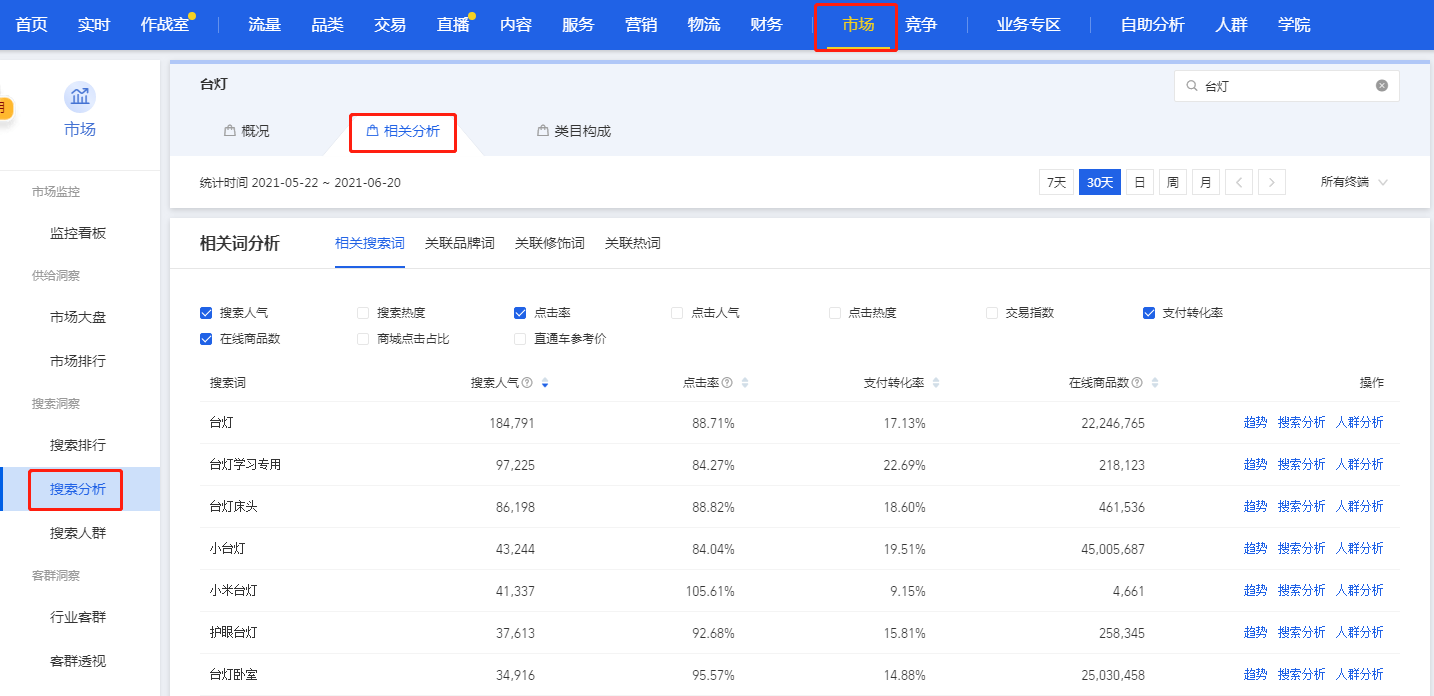Sort the table by 搜索人气
Screen dimensions: 1434x696
click(x=544, y=383)
